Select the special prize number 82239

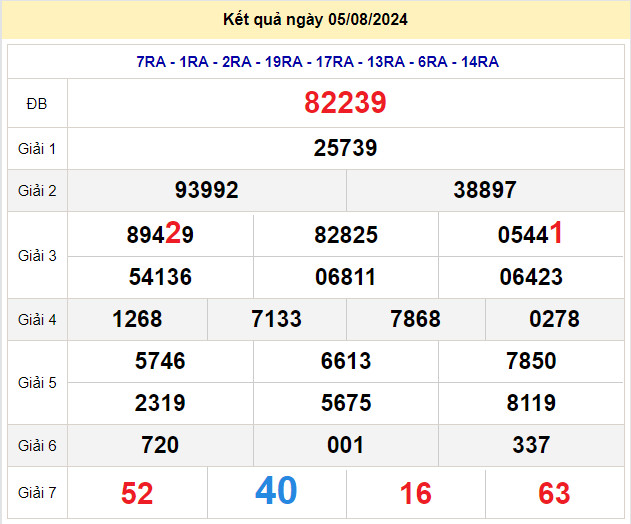[345, 103]
